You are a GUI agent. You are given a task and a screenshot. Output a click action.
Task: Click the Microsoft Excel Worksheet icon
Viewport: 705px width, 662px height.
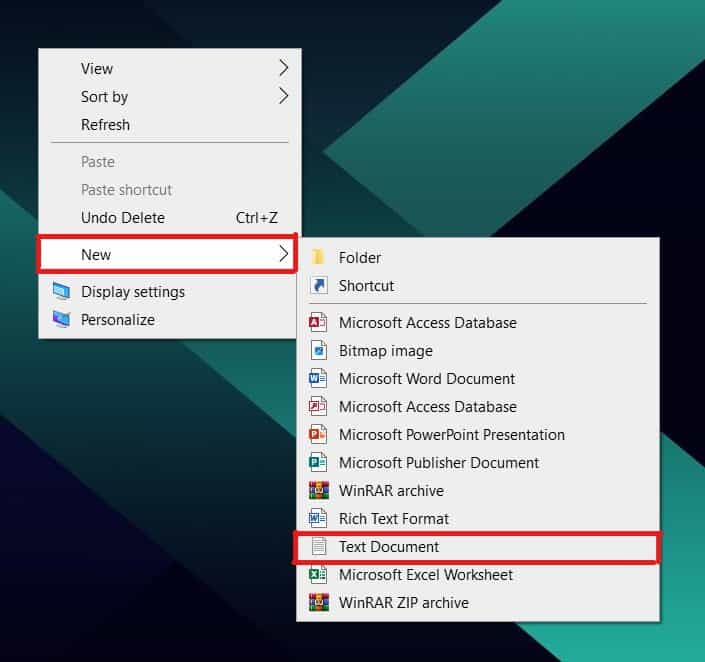coord(318,574)
